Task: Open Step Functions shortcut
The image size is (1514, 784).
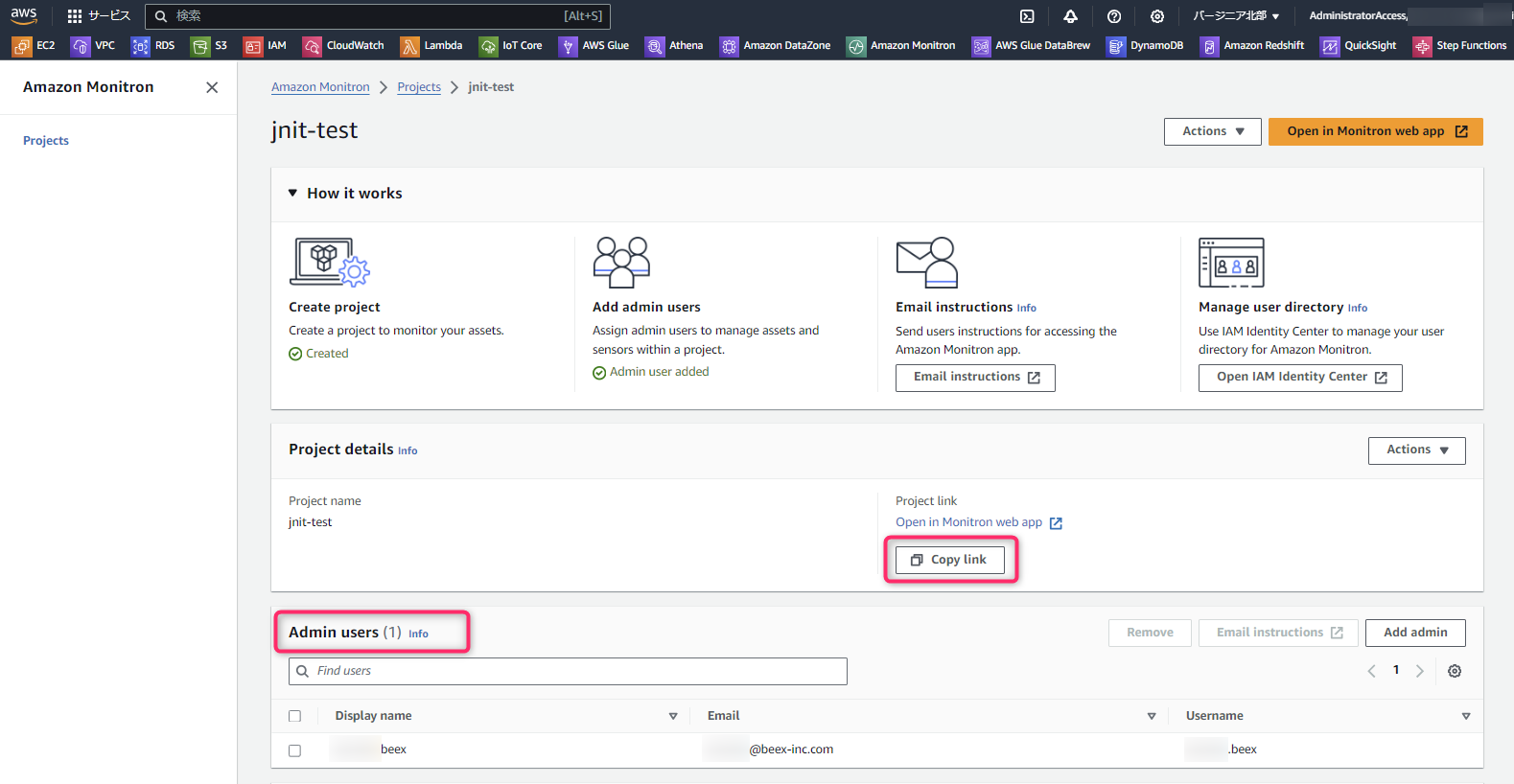Action: point(1460,46)
